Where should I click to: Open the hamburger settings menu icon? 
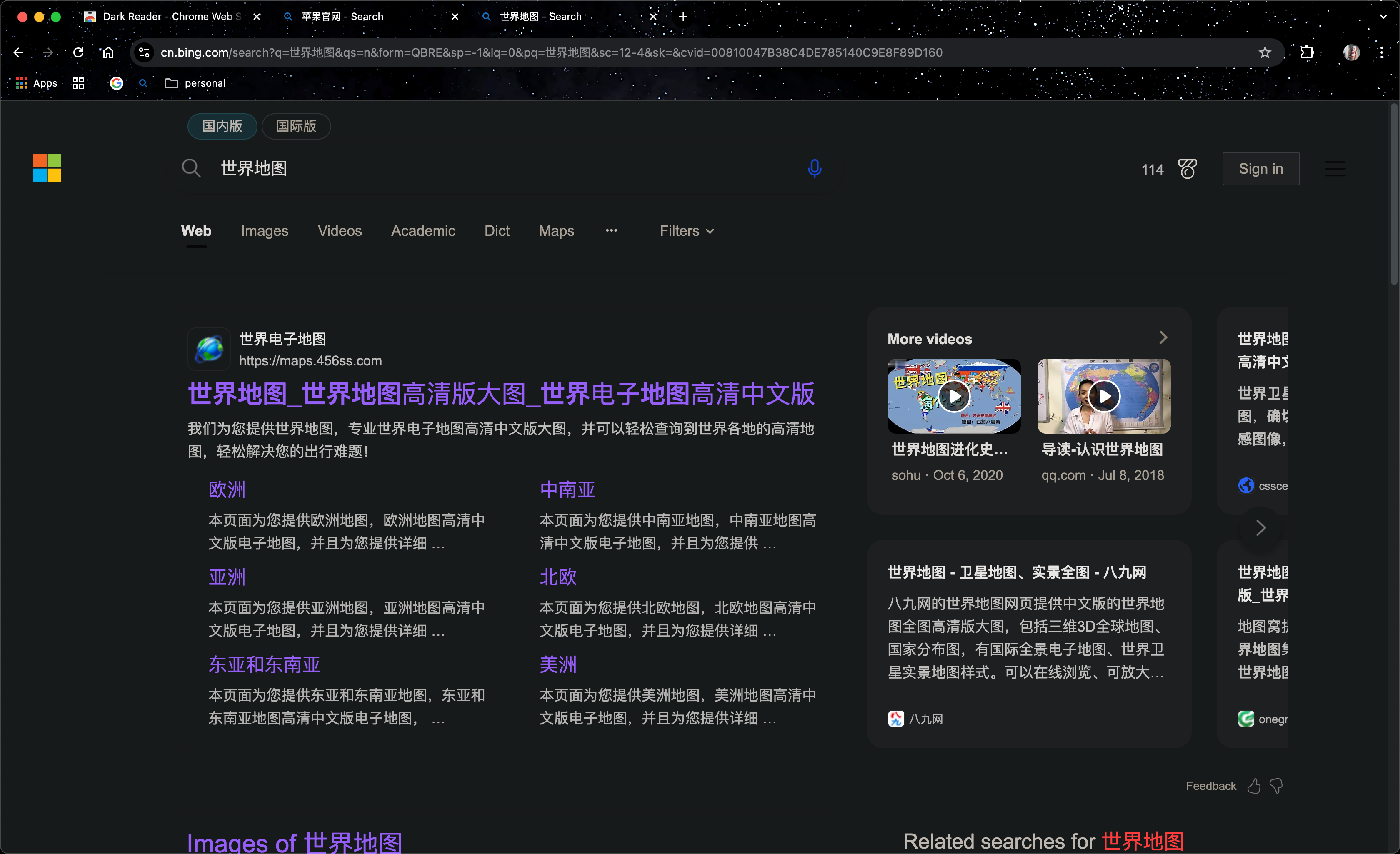tap(1335, 169)
